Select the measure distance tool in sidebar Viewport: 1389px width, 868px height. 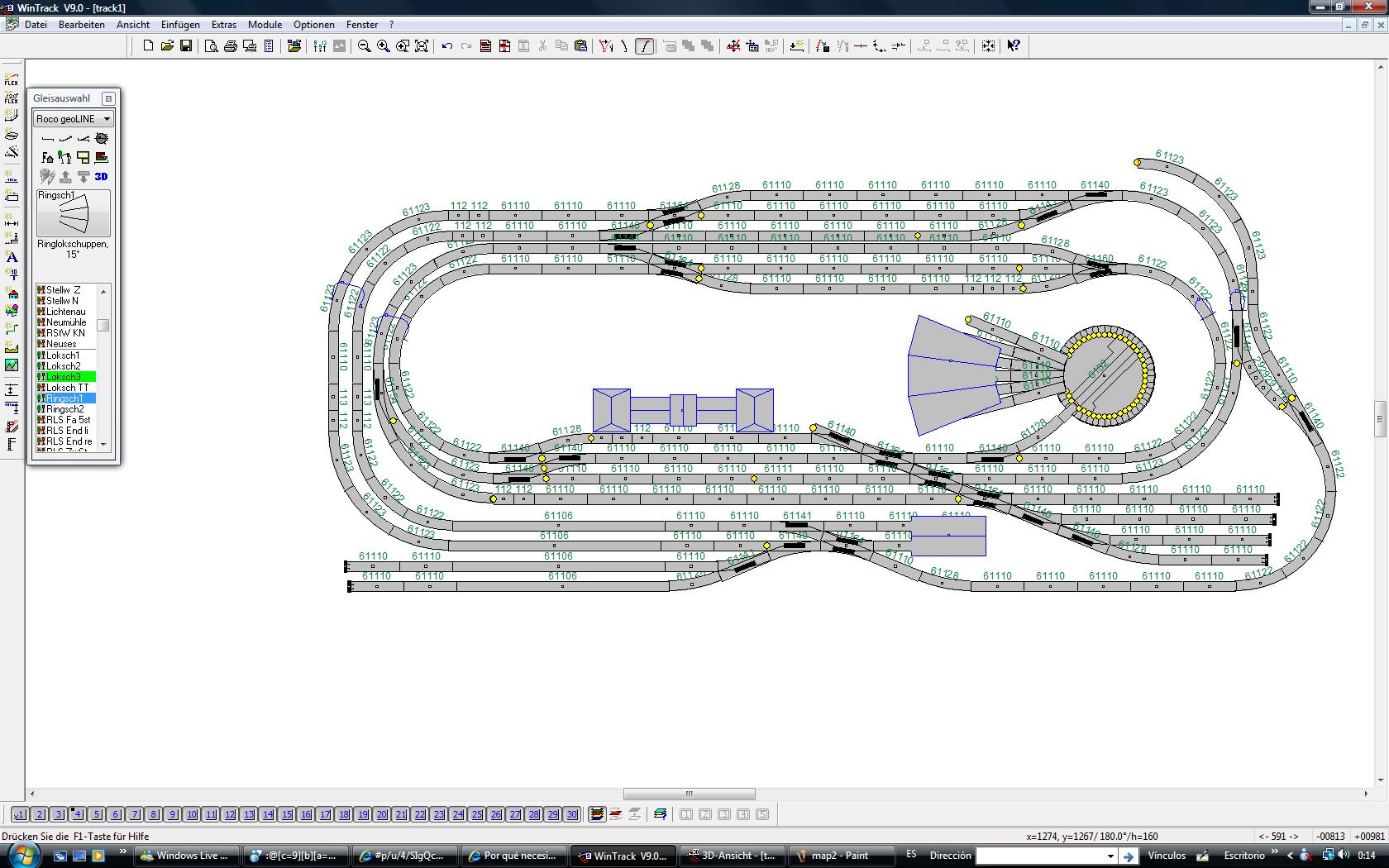point(12,222)
